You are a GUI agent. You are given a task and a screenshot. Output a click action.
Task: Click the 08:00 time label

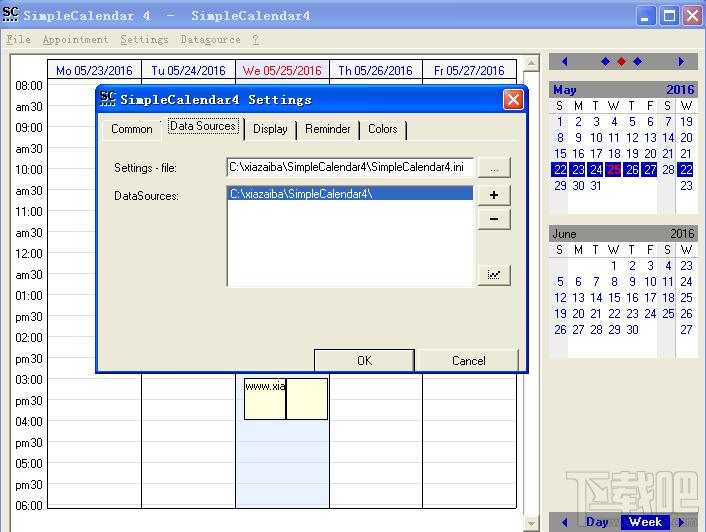(x=29, y=86)
